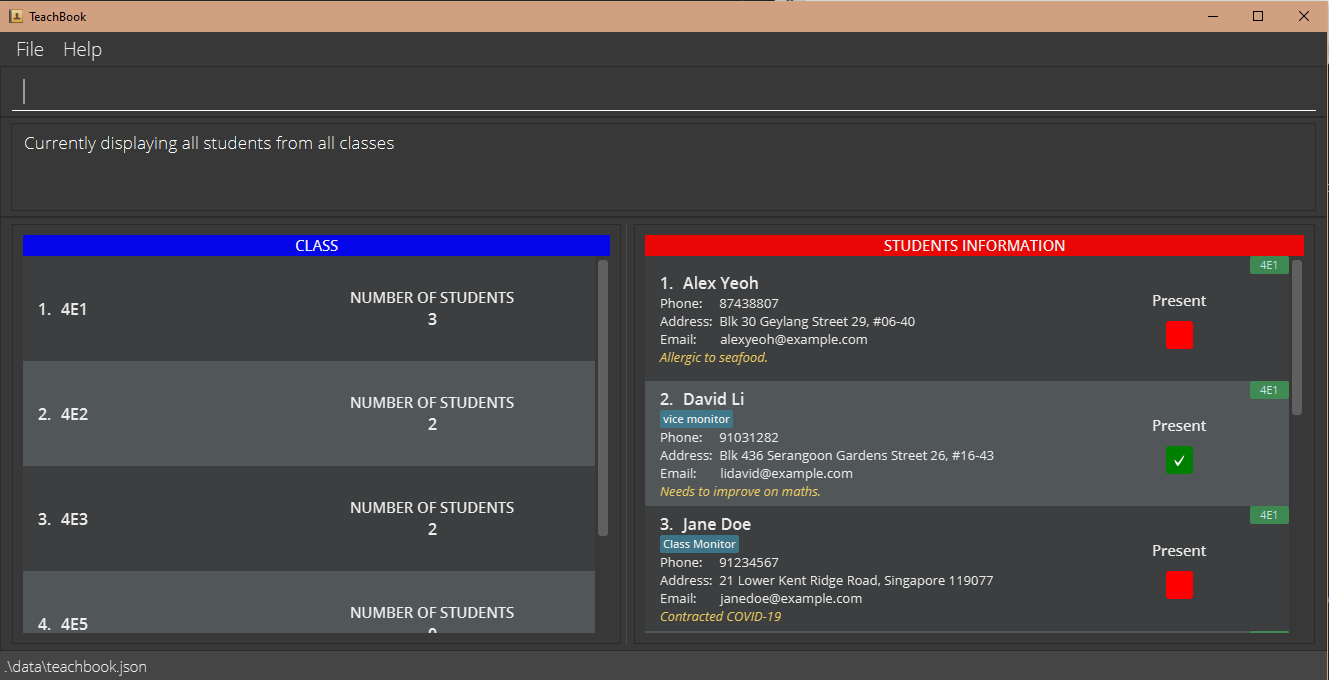Click the 4E1 class tag on David Li
The width and height of the screenshot is (1329, 680).
coord(1268,391)
